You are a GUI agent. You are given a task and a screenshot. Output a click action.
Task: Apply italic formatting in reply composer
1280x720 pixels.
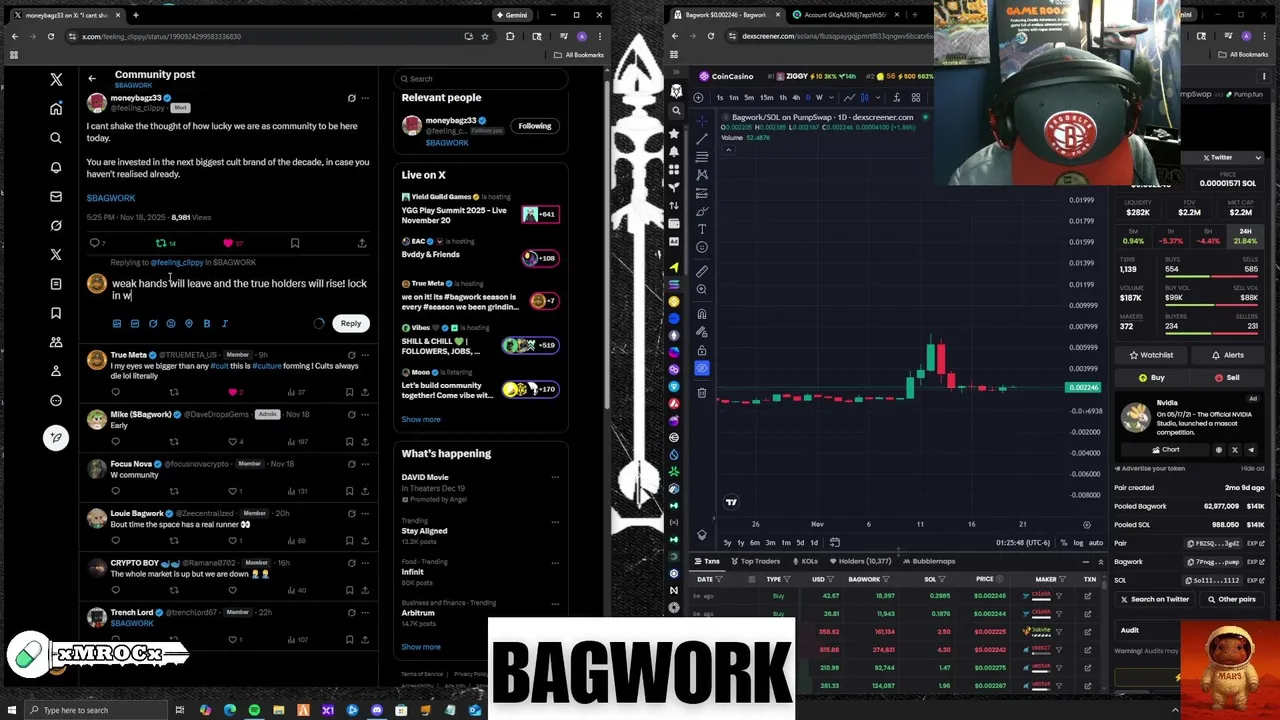[x=225, y=324]
